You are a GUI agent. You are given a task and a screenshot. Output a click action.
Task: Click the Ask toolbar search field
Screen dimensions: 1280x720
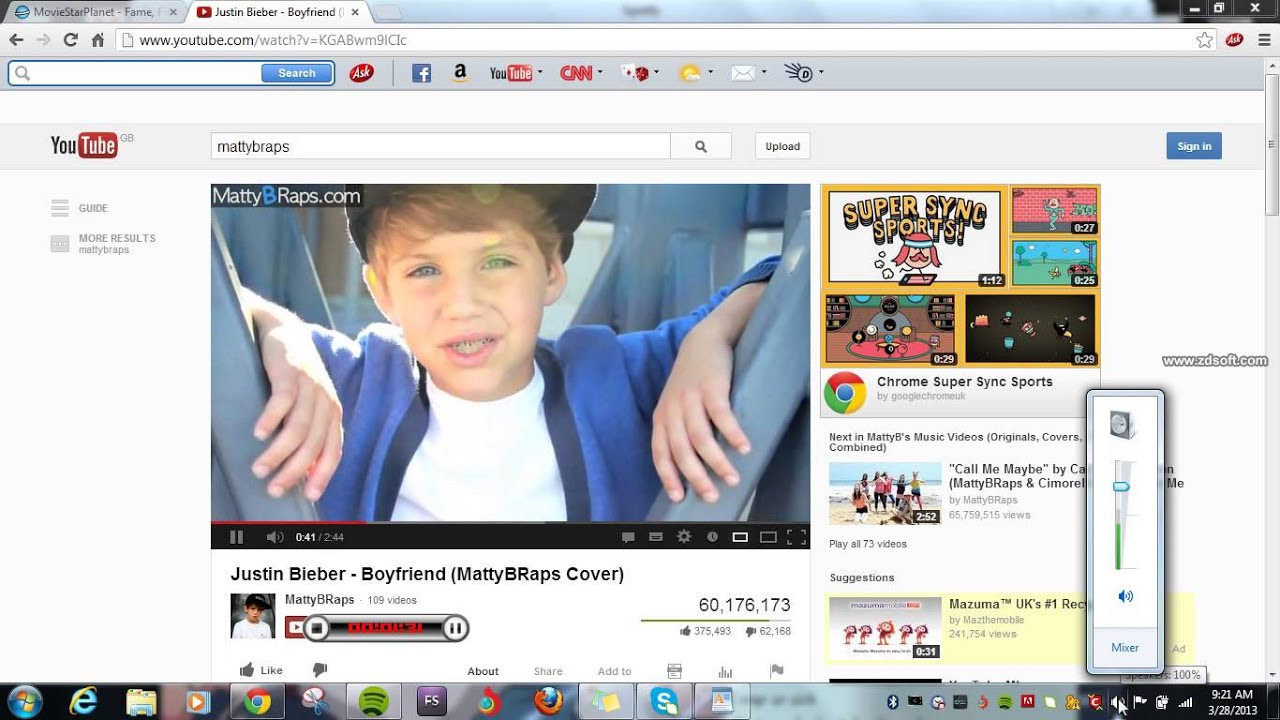[x=136, y=73]
